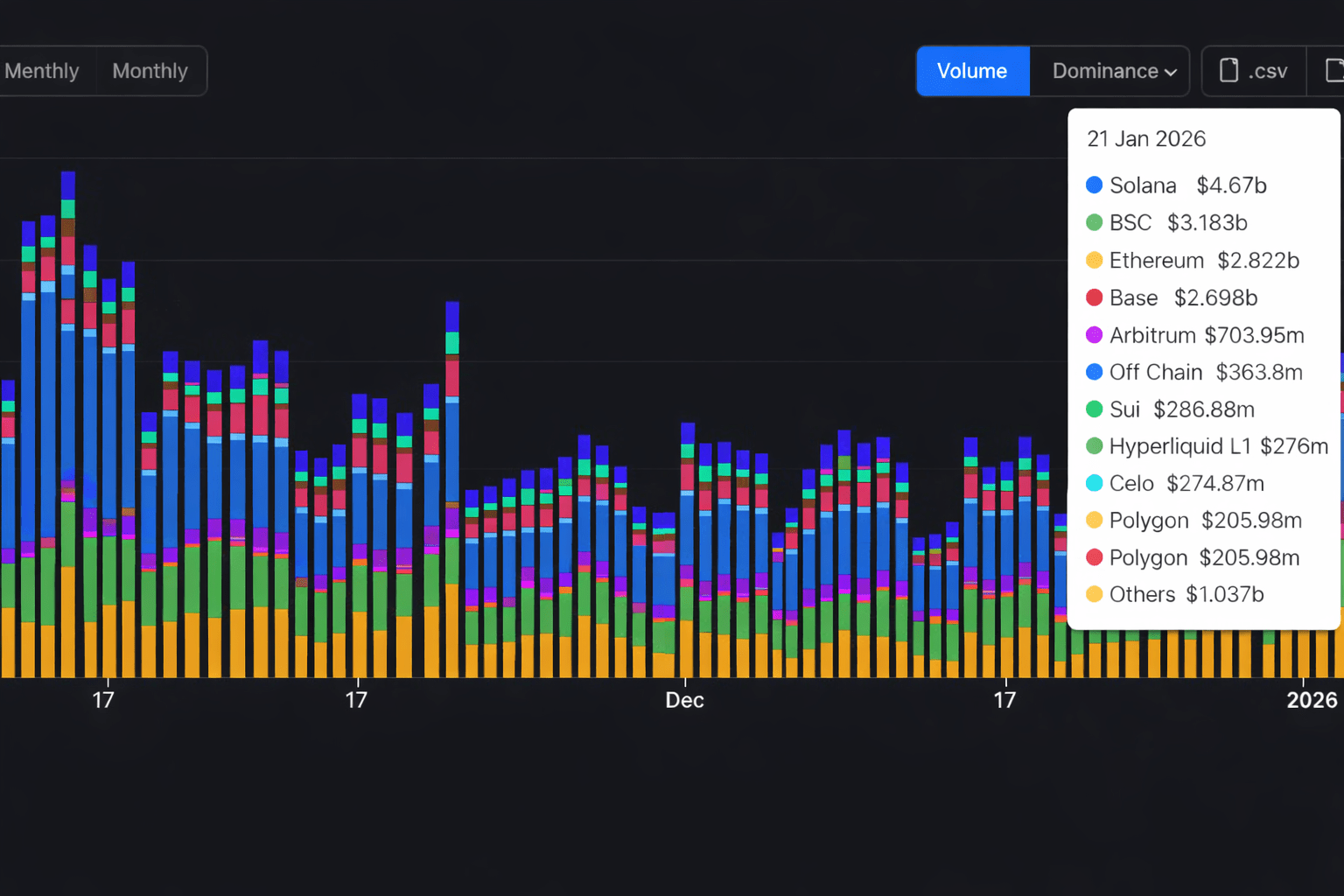Click the yellow dot next to Others
Image resolution: width=1344 pixels, height=896 pixels.
[x=1094, y=595]
